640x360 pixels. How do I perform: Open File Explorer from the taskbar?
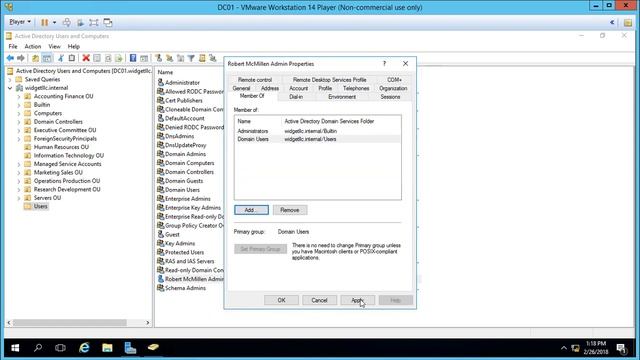coord(107,348)
